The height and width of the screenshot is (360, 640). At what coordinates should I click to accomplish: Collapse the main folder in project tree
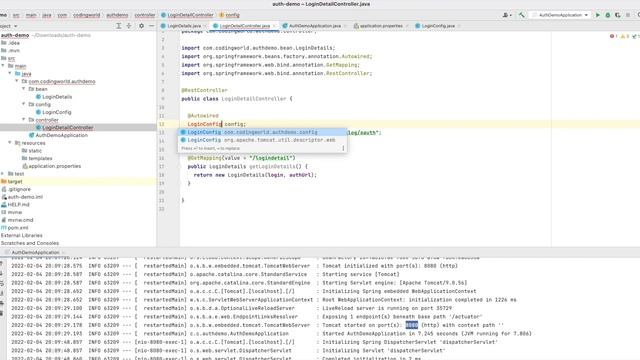[x=3, y=66]
